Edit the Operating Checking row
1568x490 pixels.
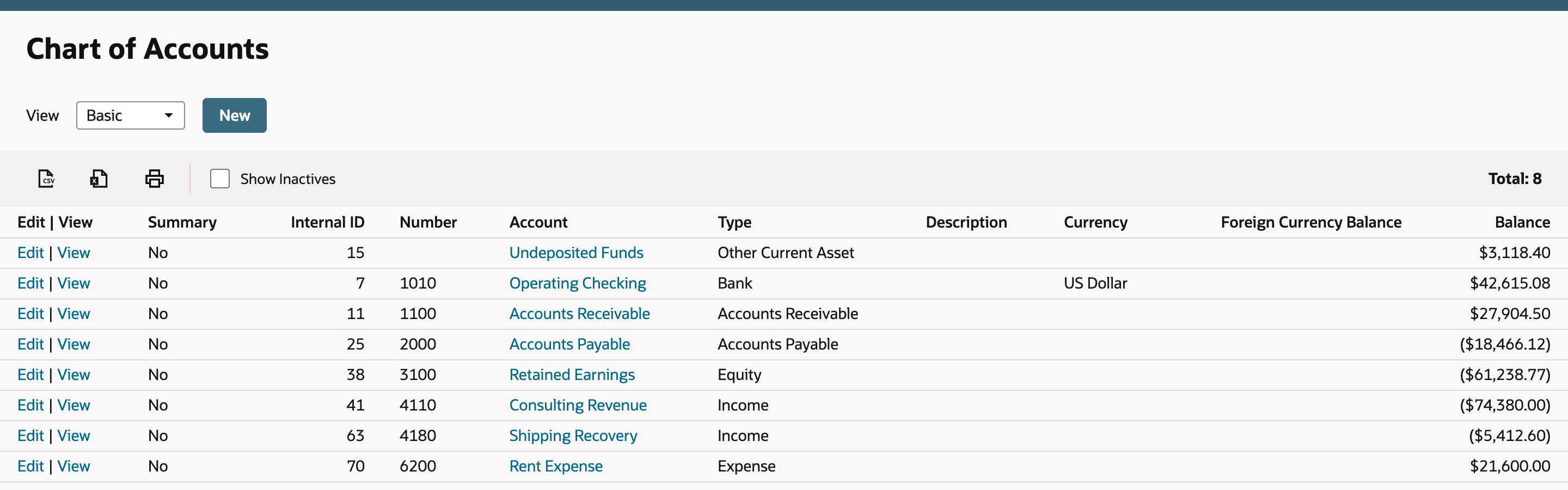pos(30,283)
